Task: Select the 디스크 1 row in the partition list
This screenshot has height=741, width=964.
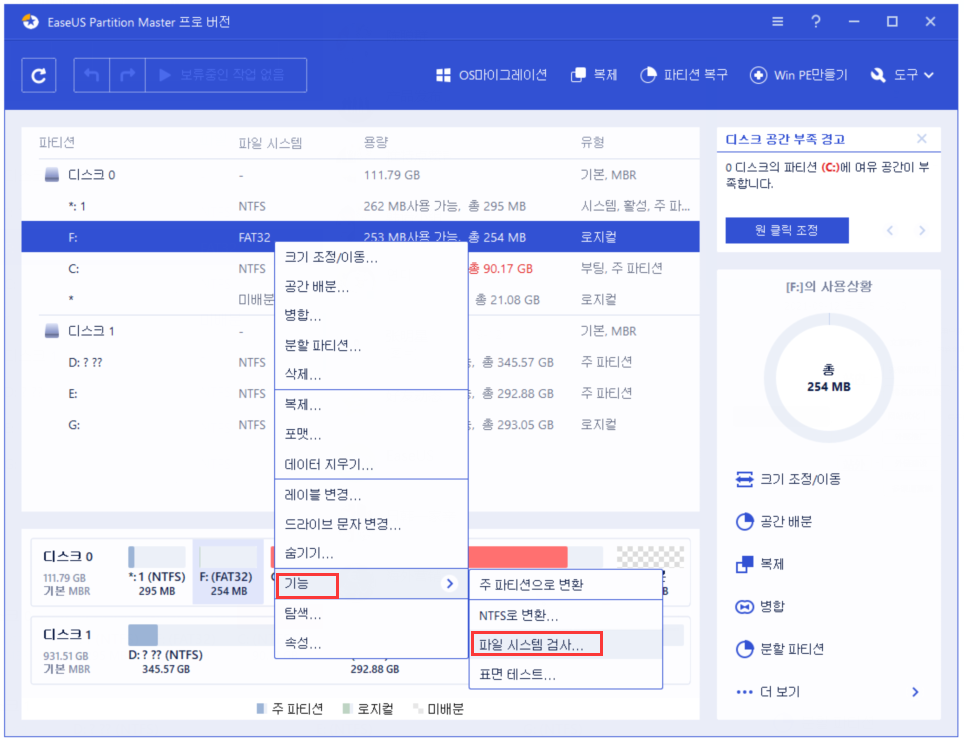Action: pyautogui.click(x=360, y=331)
